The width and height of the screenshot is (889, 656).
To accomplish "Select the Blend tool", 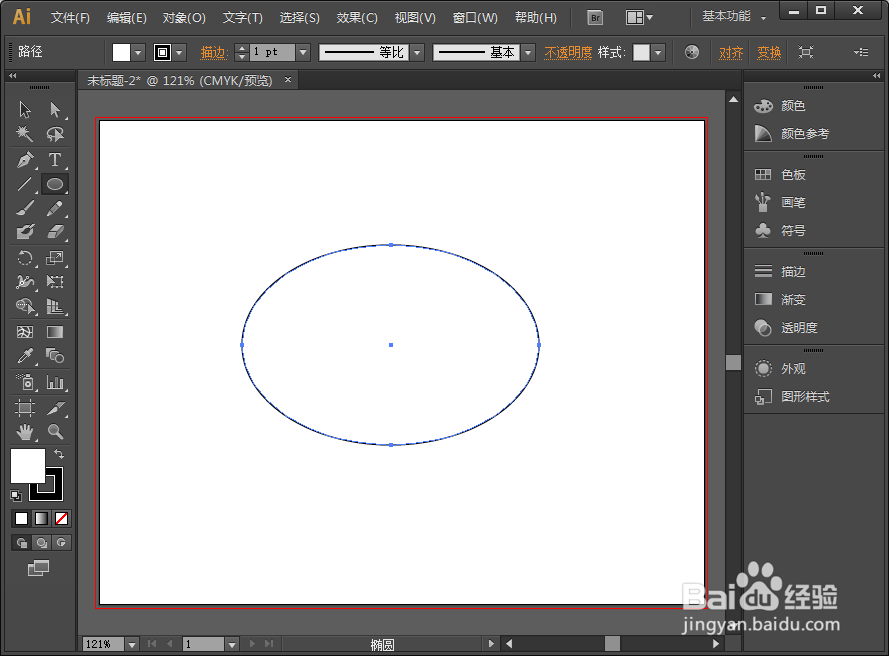I will point(55,356).
